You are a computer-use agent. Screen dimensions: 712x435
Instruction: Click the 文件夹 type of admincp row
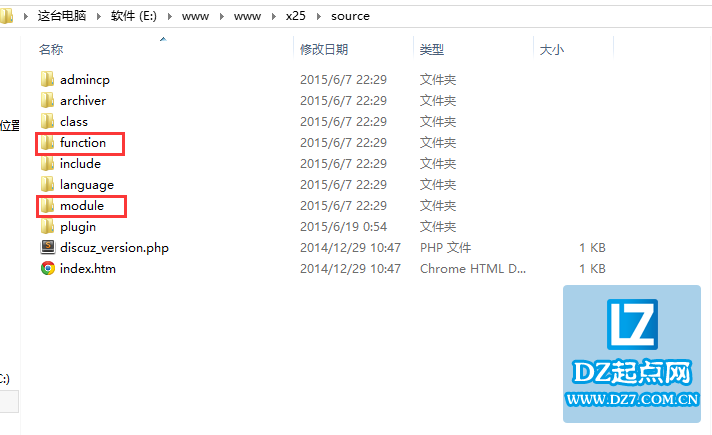438,80
